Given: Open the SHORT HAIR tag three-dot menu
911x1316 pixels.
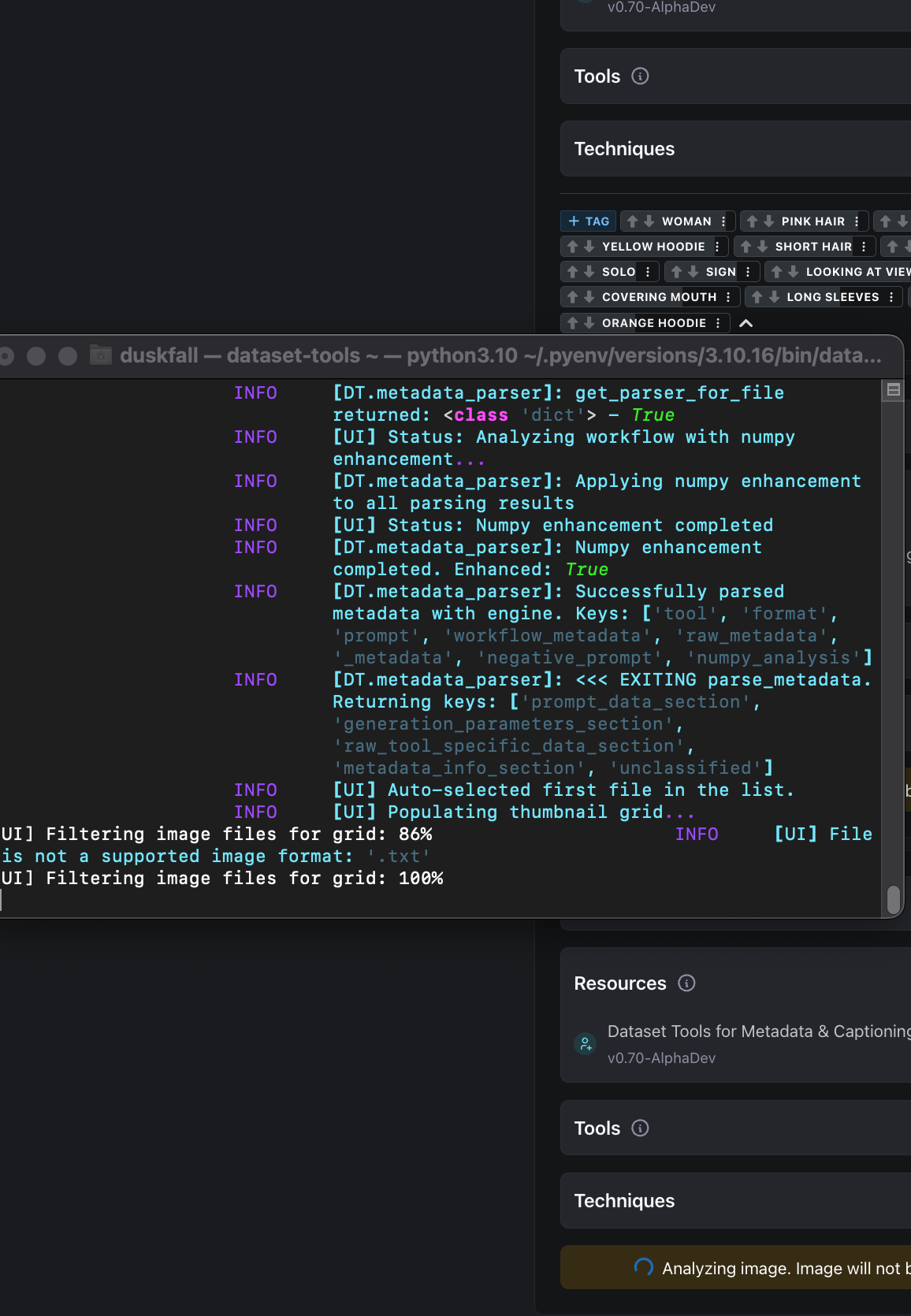Looking at the screenshot, I should coord(864,247).
